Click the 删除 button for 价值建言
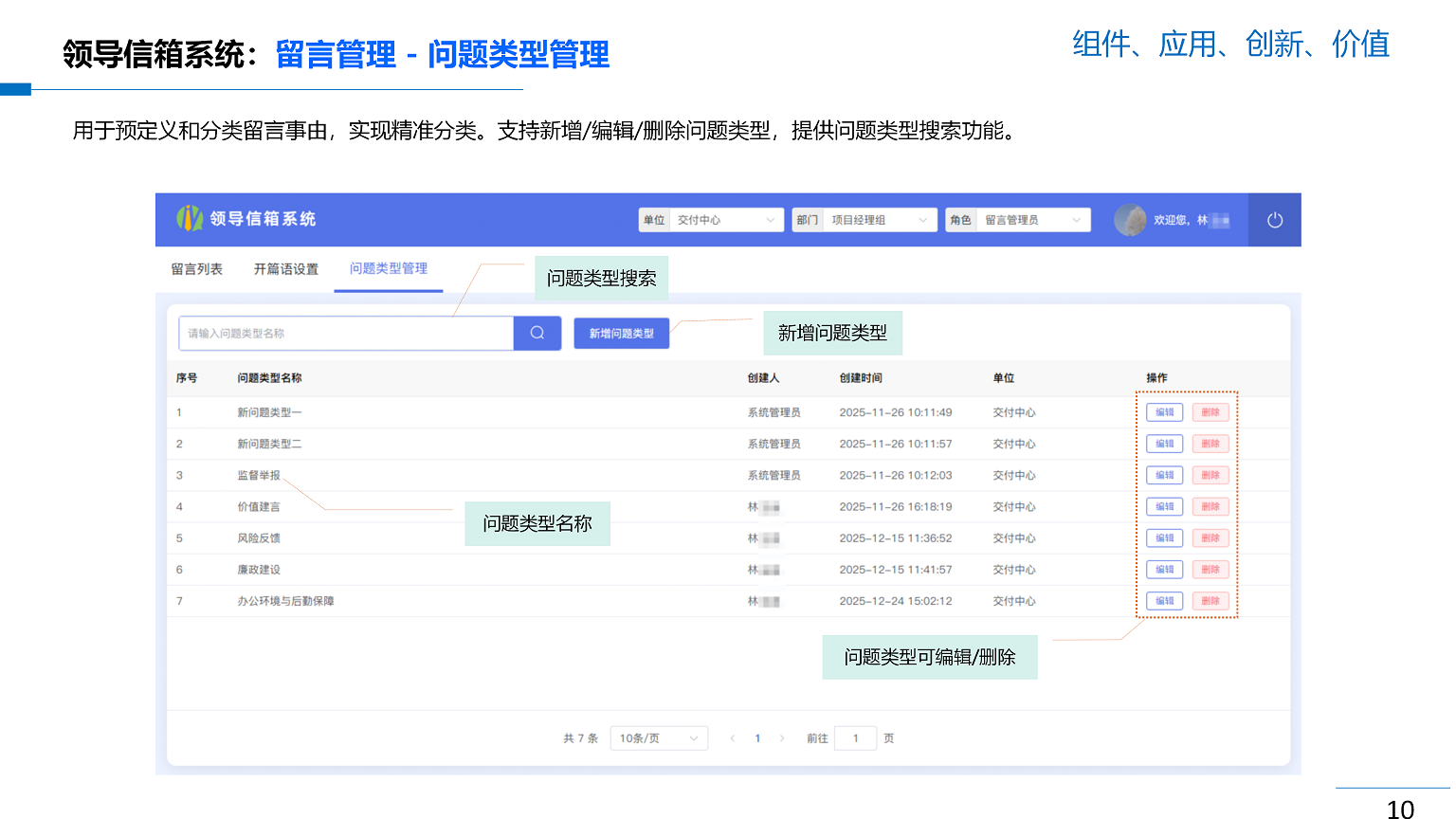Screen dimensions: 1456x819 (1210, 506)
